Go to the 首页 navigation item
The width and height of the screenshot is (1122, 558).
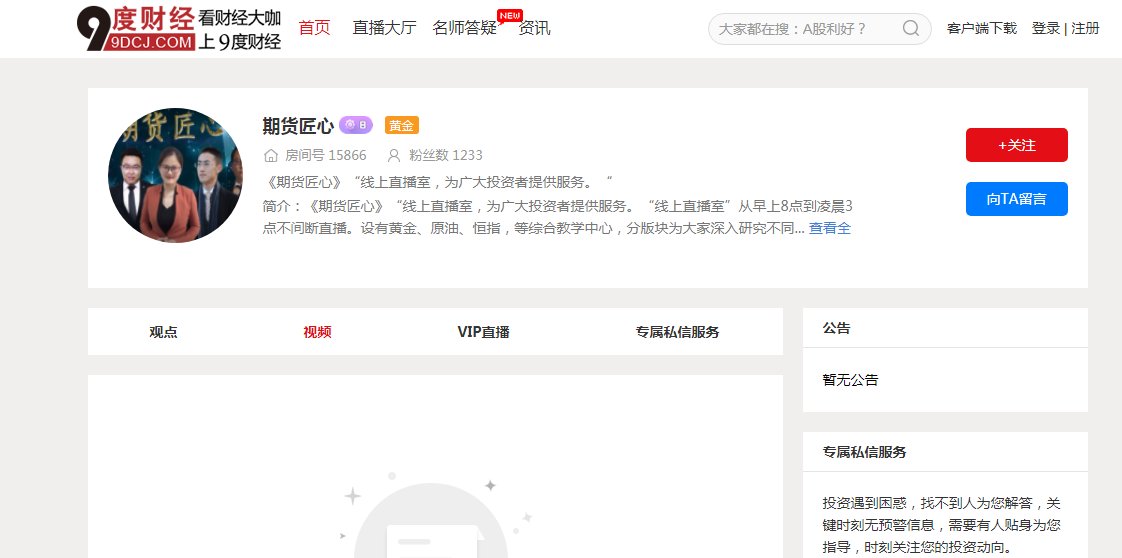click(315, 29)
